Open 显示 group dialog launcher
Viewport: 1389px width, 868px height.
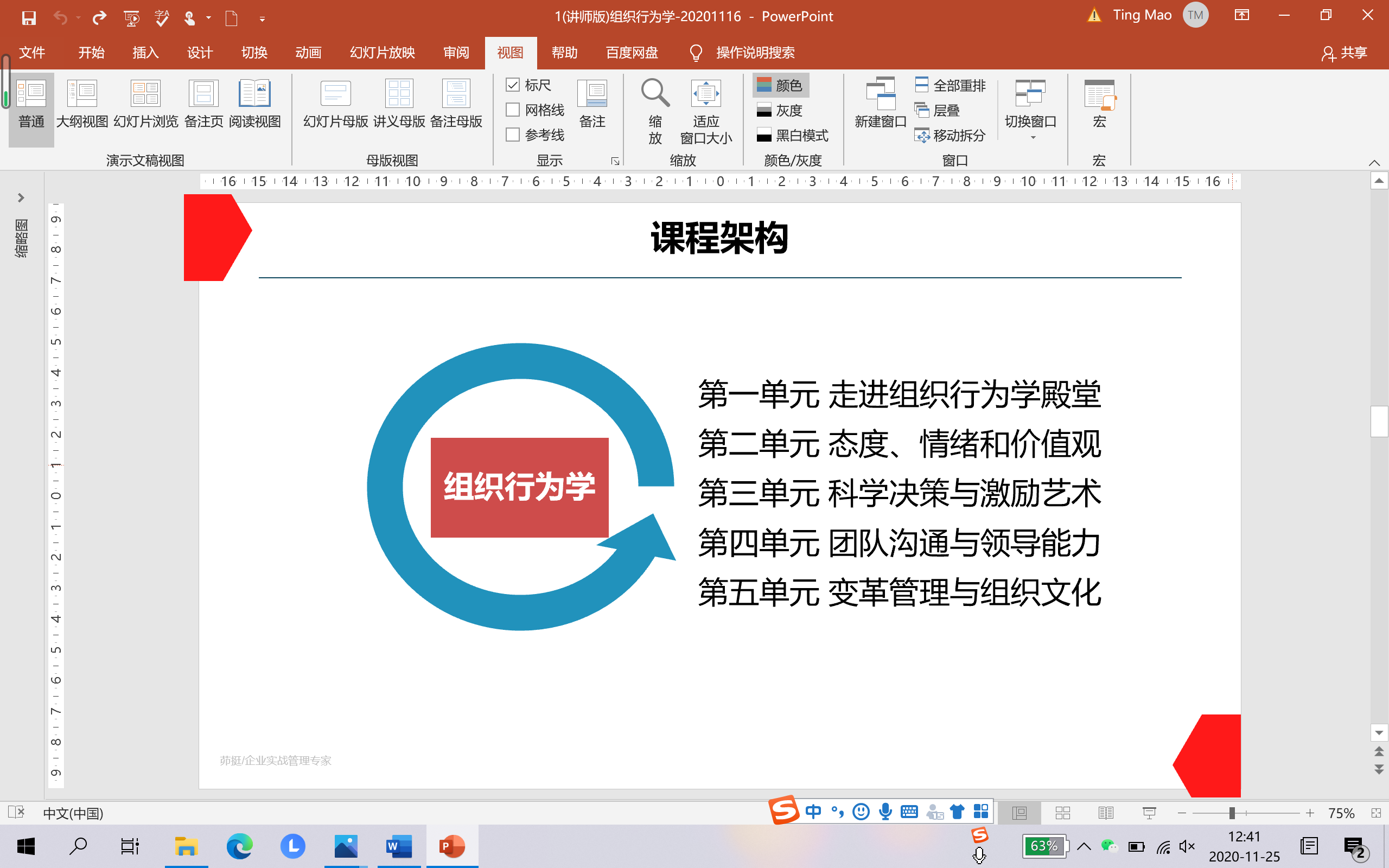coord(615,161)
